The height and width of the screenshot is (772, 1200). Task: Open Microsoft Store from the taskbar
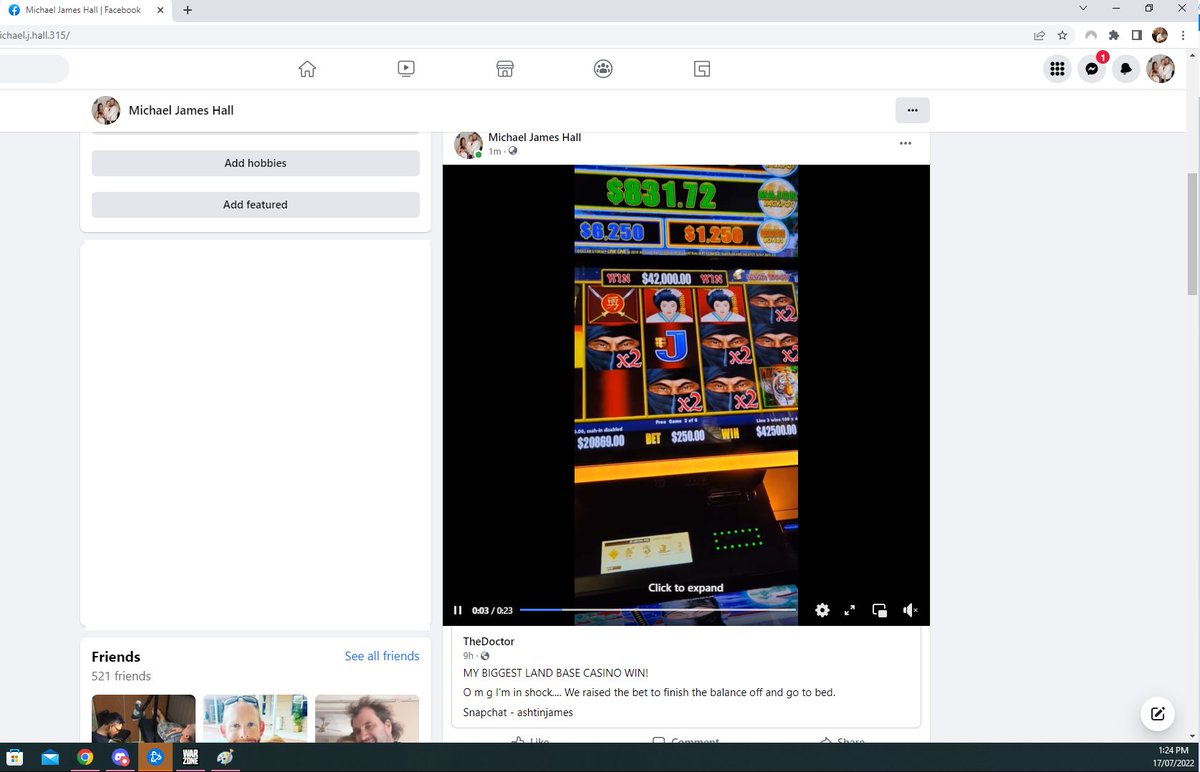coord(15,757)
